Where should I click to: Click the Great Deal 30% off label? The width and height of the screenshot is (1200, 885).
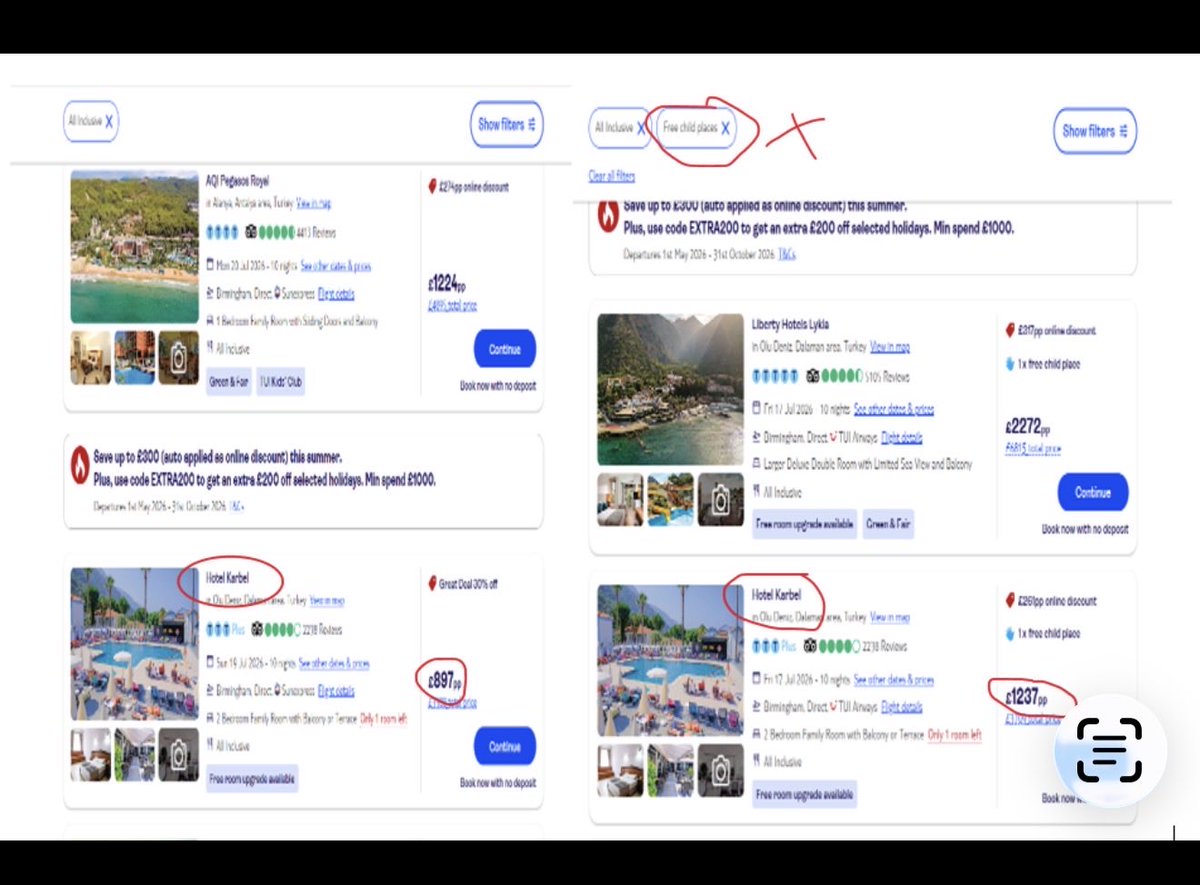click(468, 584)
